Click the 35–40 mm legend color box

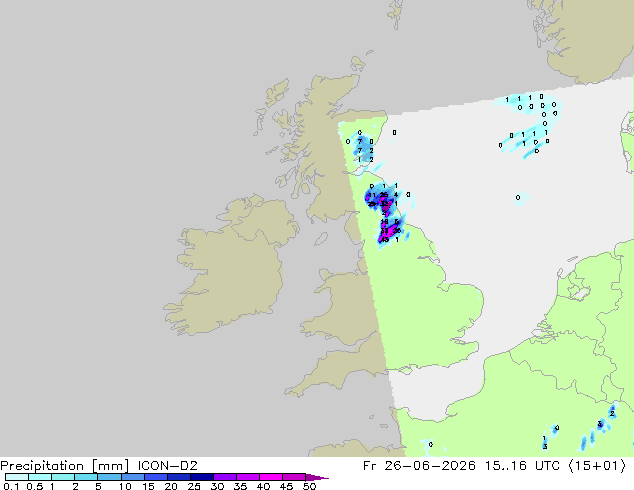point(248,477)
